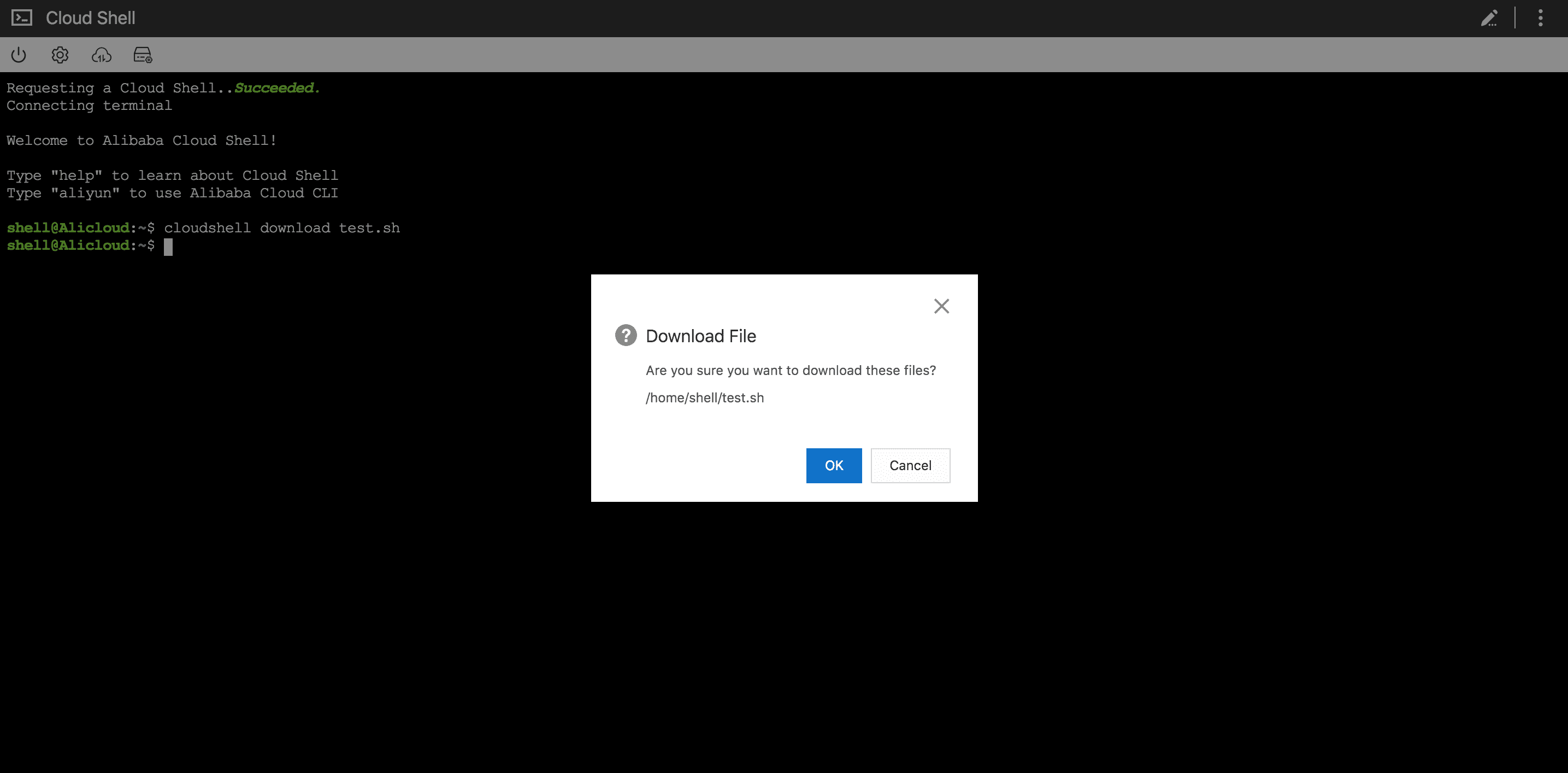Viewport: 1568px width, 773px height.
Task: Click the terminal cursor at last prompt
Action: click(168, 246)
